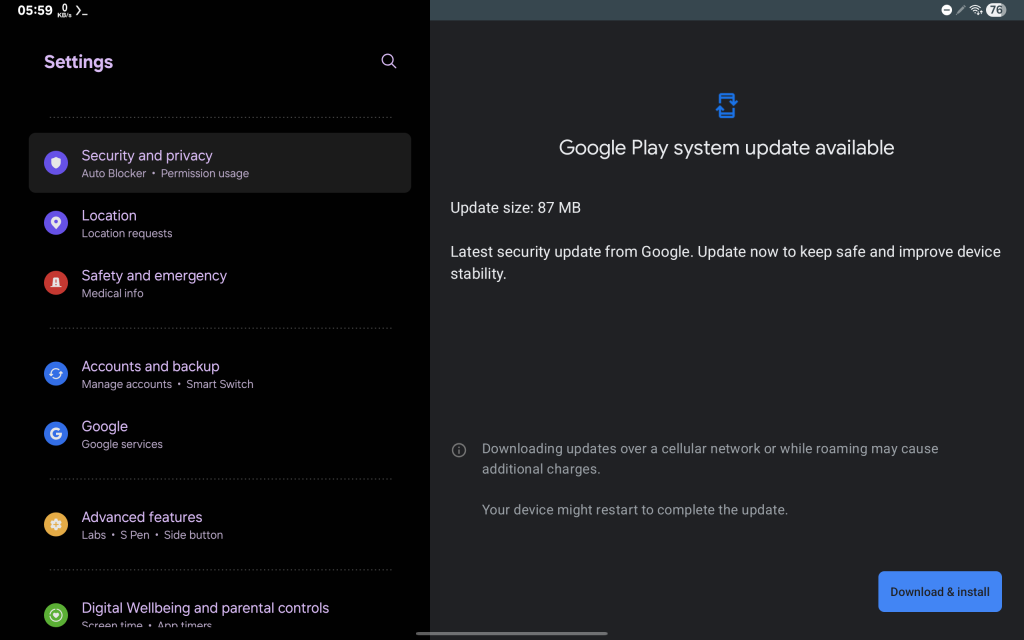
Task: Tap the Safety and emergency red icon
Action: 56,283
